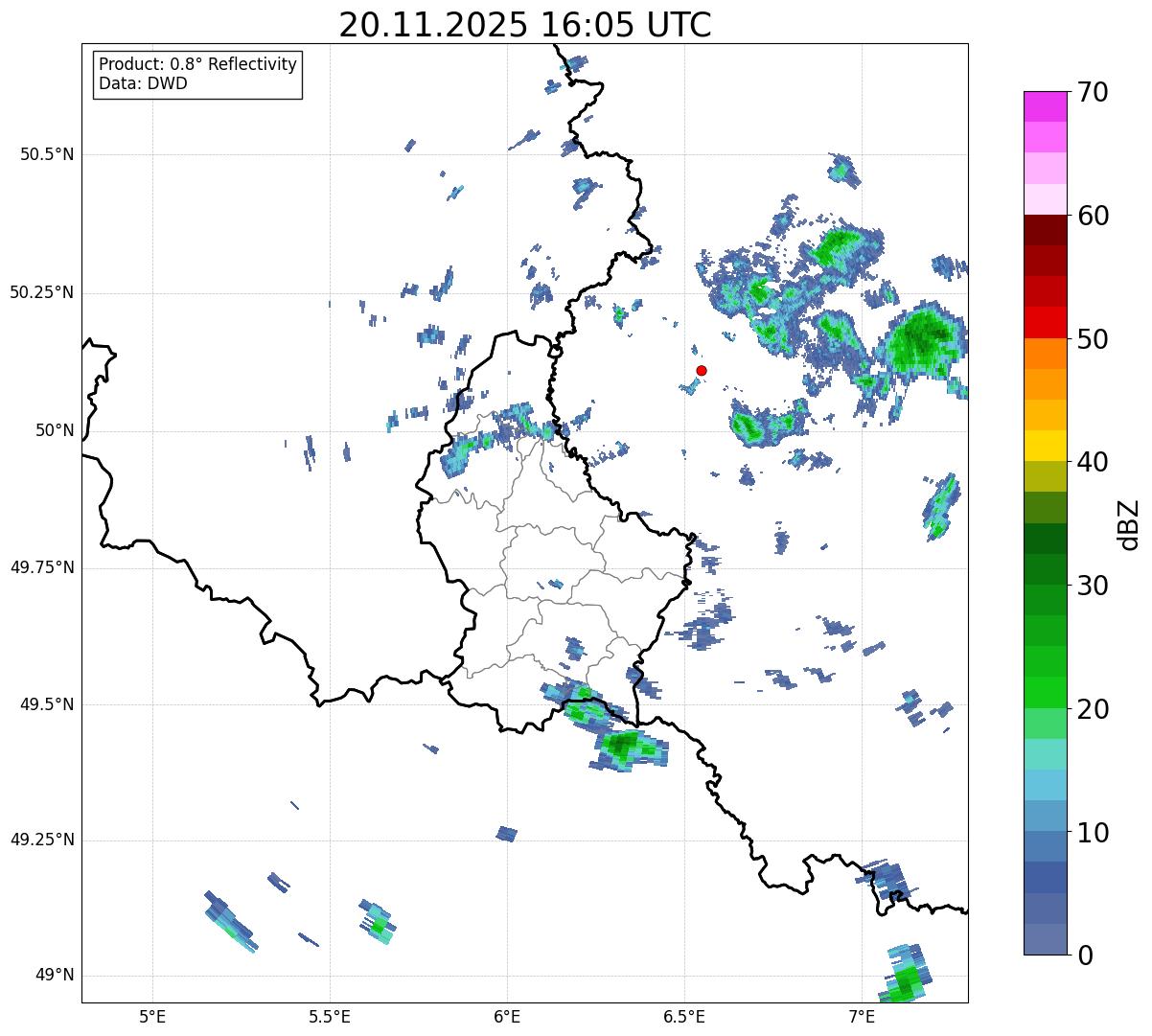Image resolution: width=1152 pixels, height=1036 pixels.
Task: Pick the bright green 20 dBZ swatch
Action: (1045, 692)
